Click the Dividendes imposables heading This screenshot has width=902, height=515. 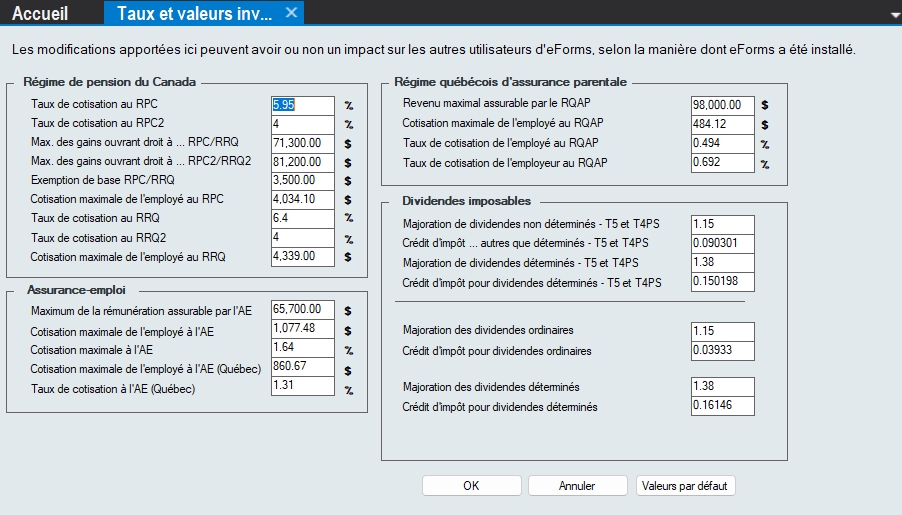467,201
